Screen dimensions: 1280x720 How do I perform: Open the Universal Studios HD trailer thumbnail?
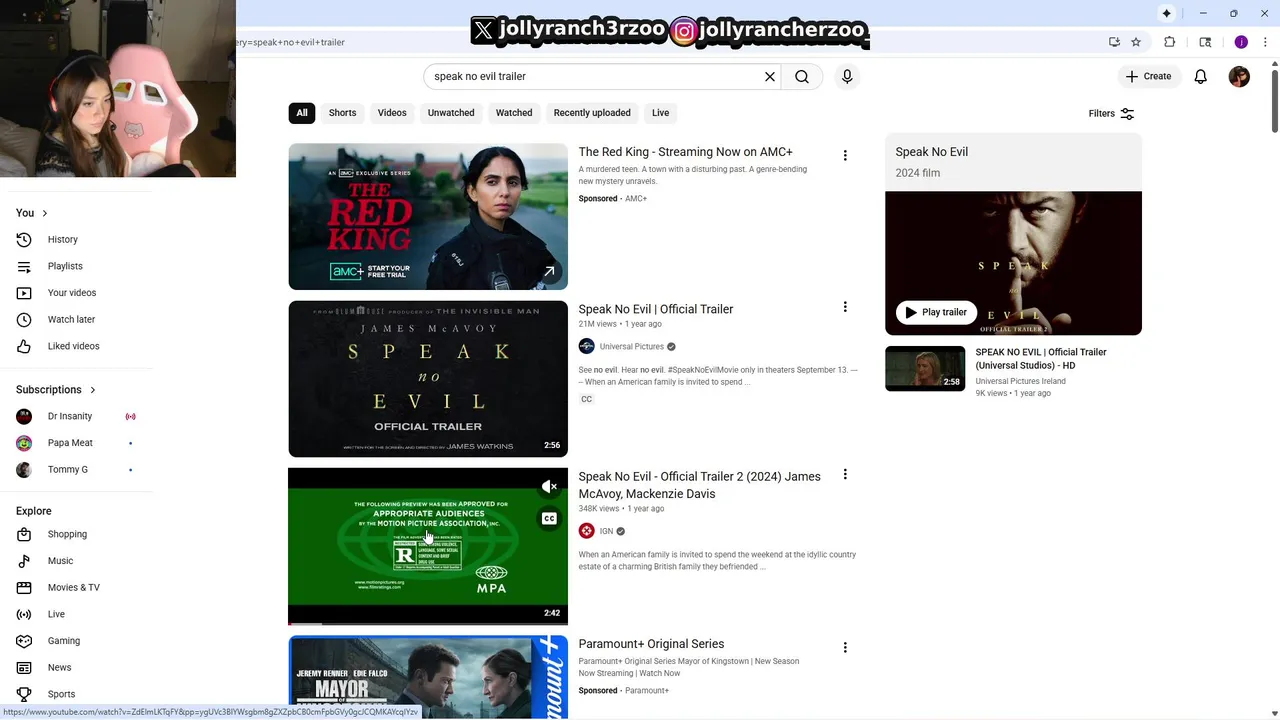tap(925, 368)
